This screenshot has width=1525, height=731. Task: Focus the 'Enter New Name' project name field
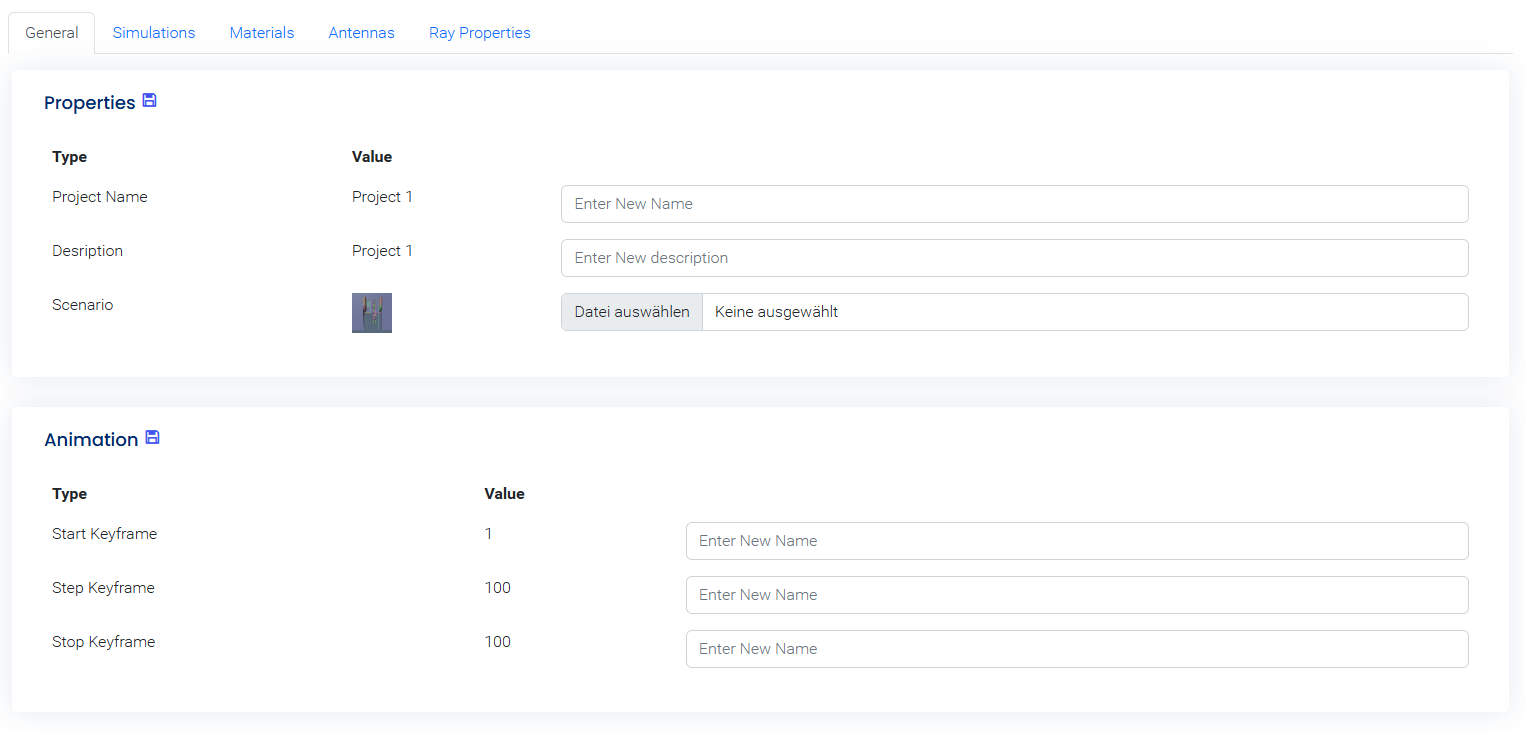click(1014, 204)
